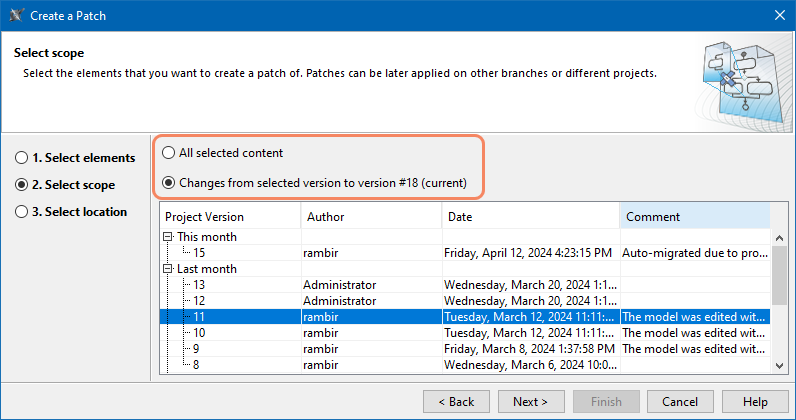Close the Create a Patch dialog

click(779, 15)
